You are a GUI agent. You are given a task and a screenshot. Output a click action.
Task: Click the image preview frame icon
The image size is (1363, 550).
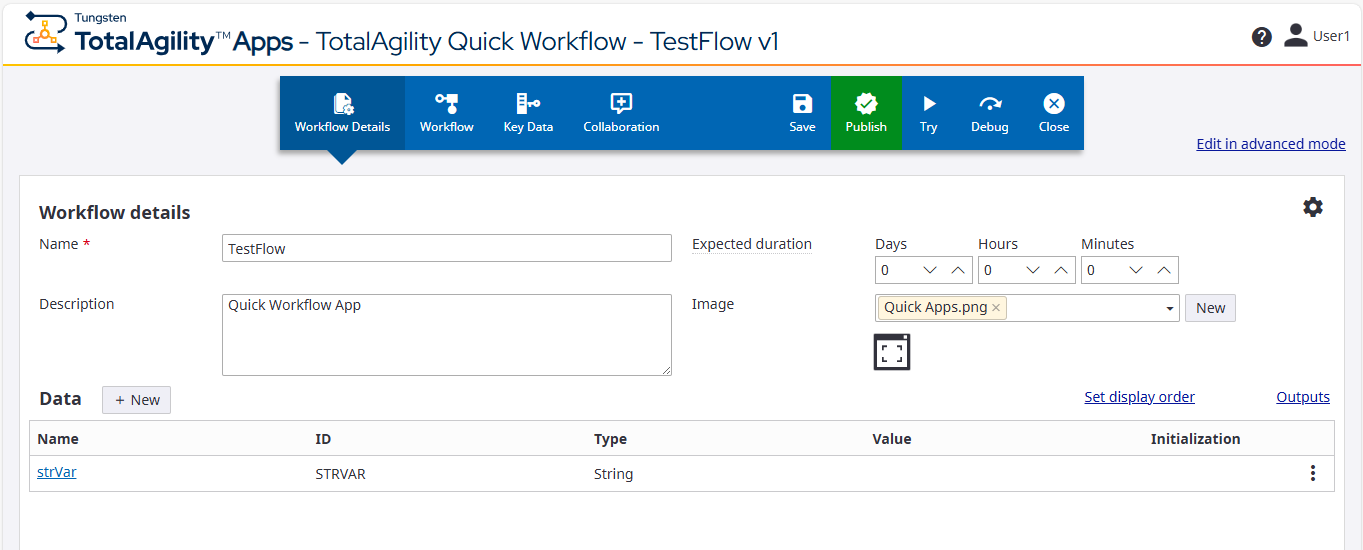[x=892, y=352]
